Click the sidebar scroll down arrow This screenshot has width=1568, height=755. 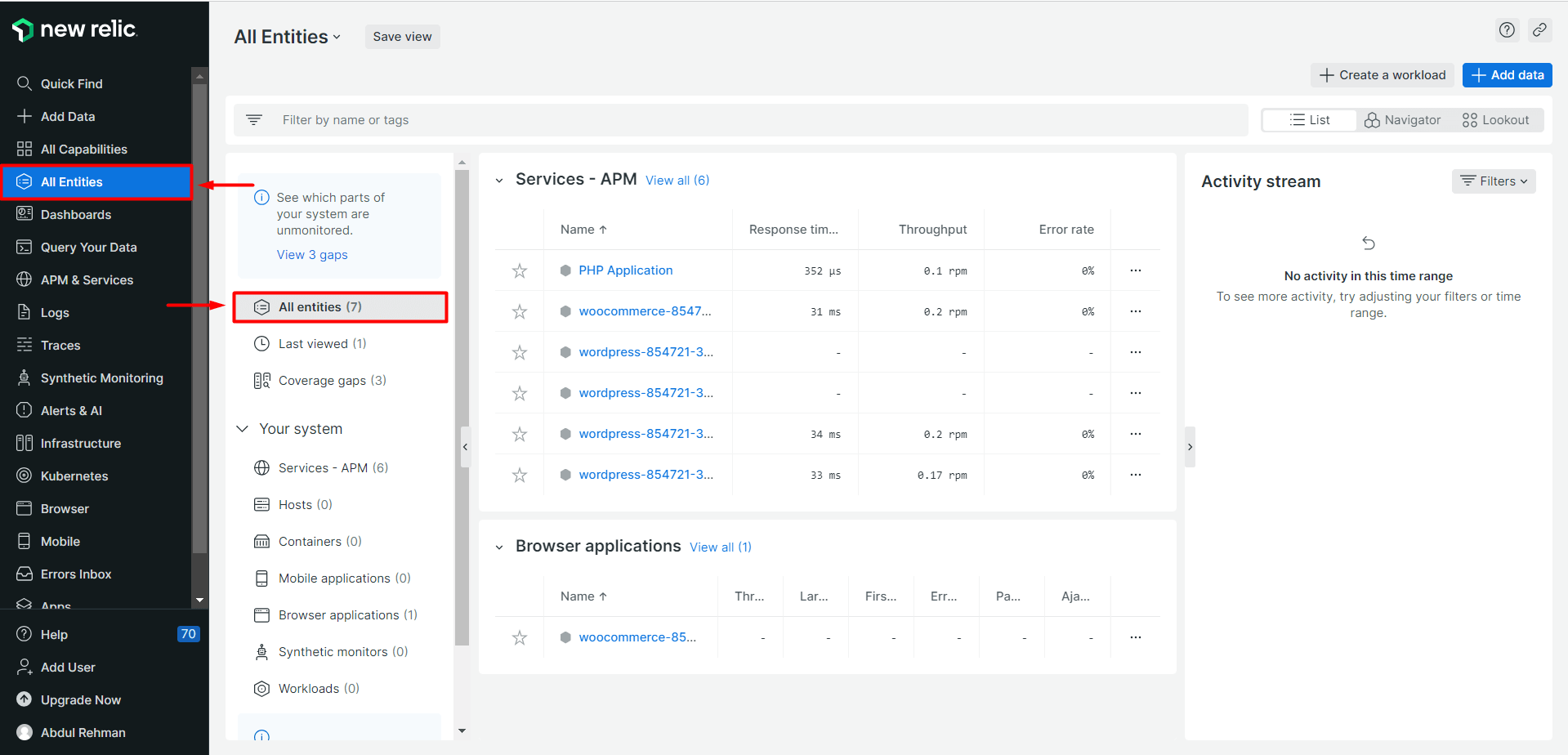199,601
